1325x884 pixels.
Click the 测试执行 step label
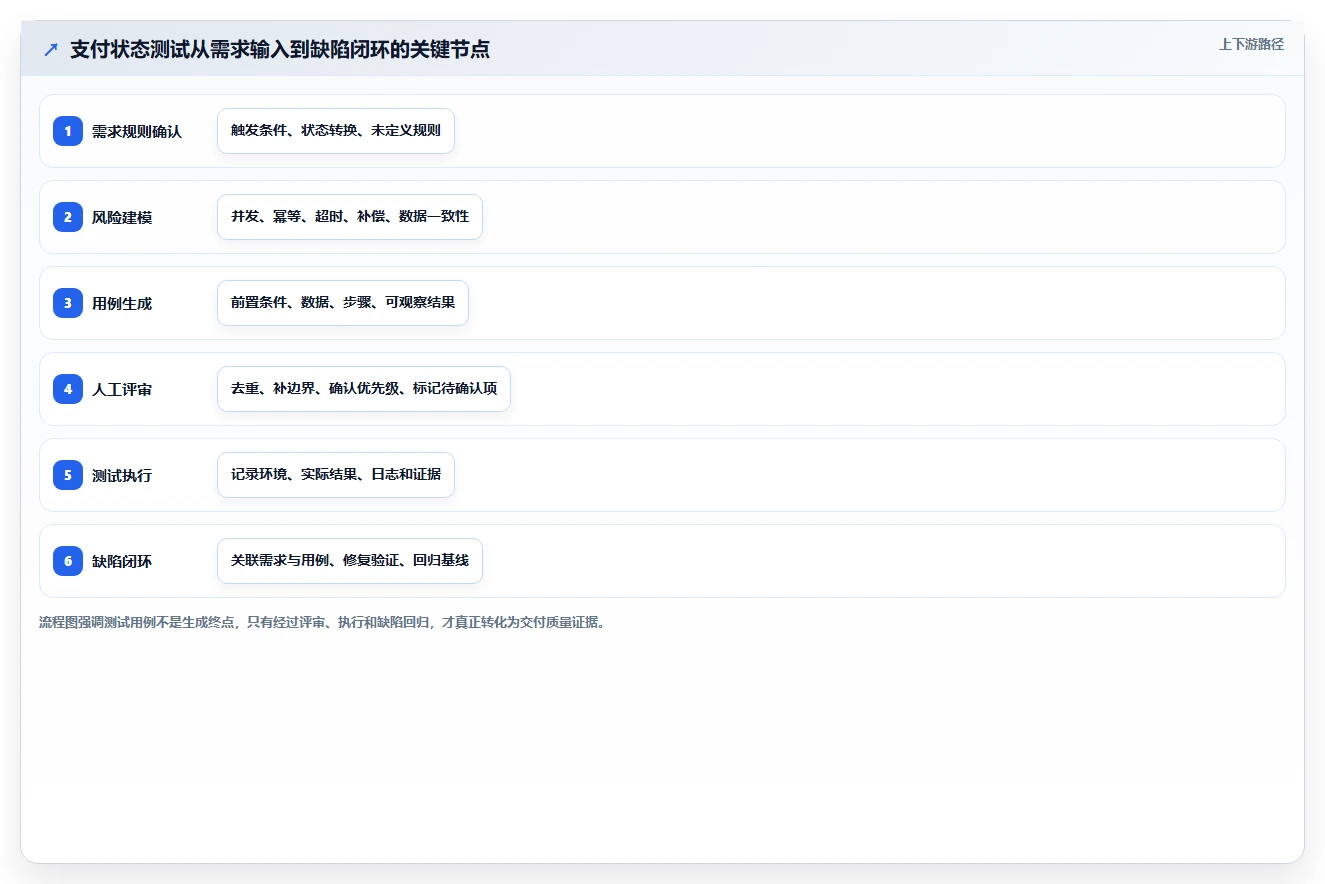122,475
